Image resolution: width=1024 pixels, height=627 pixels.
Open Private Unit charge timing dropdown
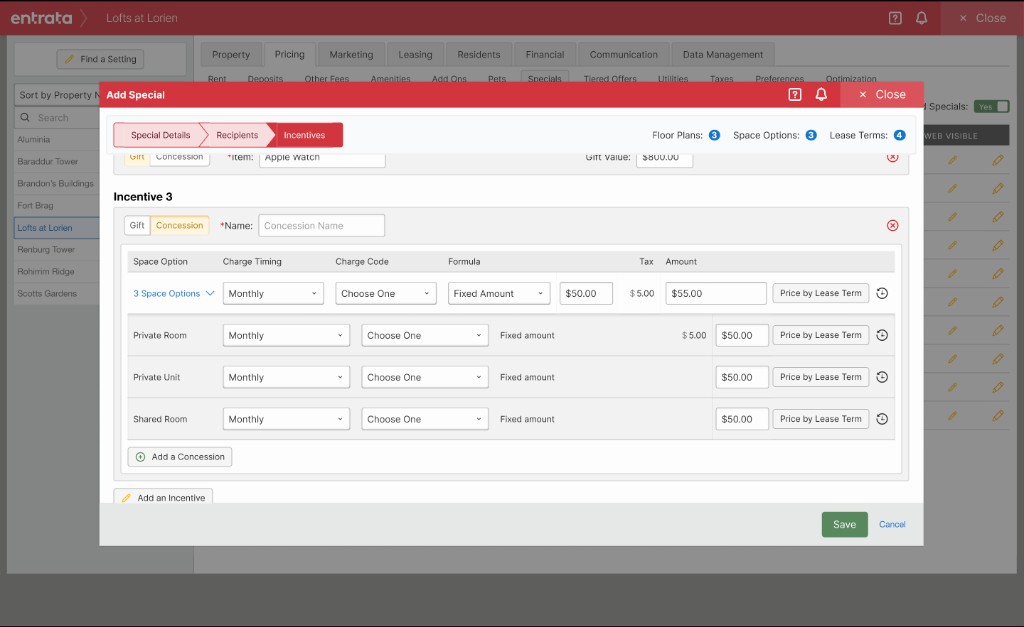[286, 377]
